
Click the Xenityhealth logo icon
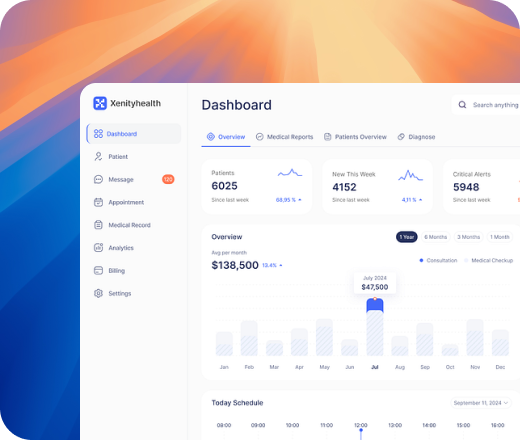click(100, 103)
